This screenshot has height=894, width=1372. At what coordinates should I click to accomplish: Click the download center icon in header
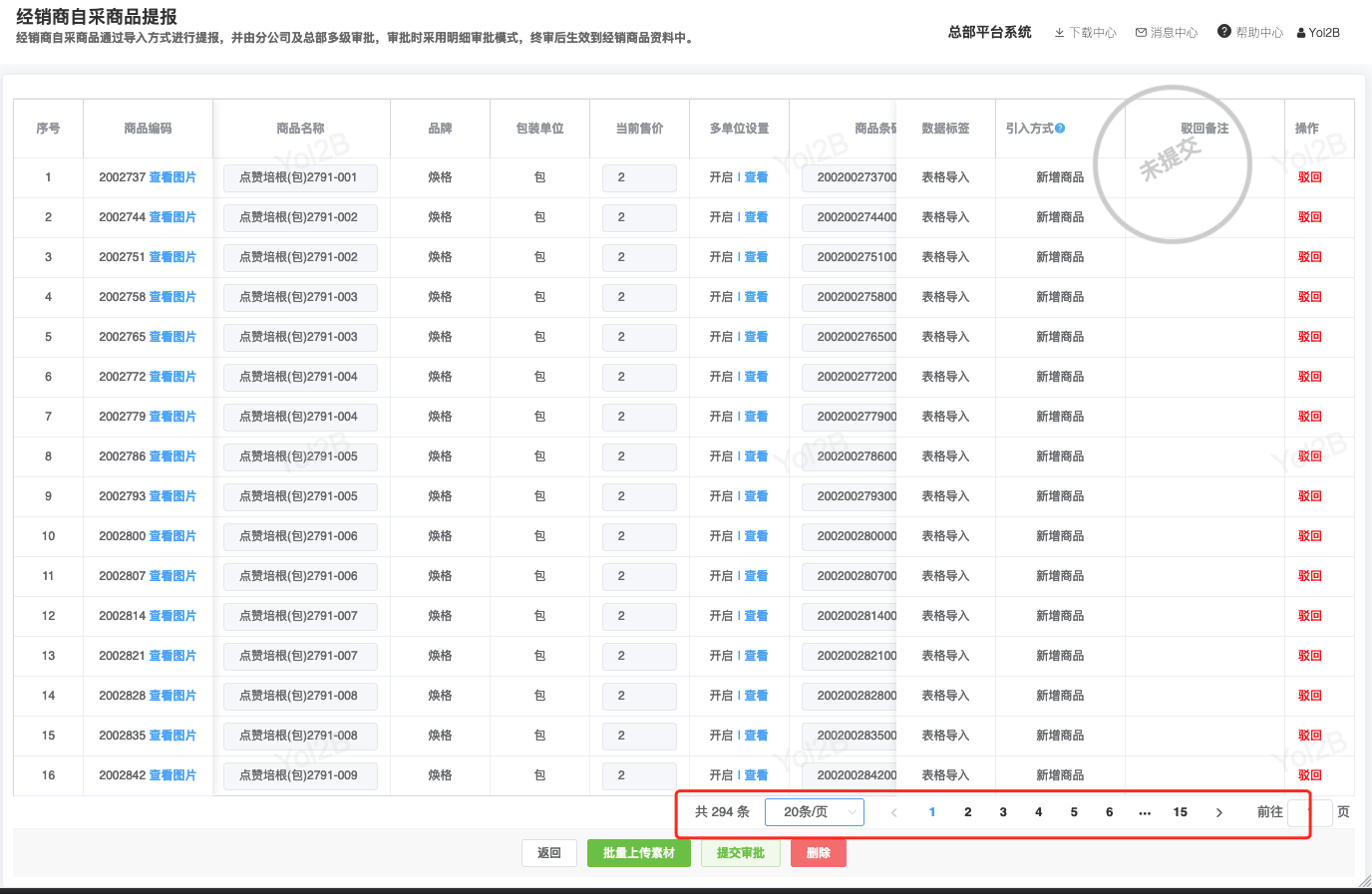(1059, 33)
